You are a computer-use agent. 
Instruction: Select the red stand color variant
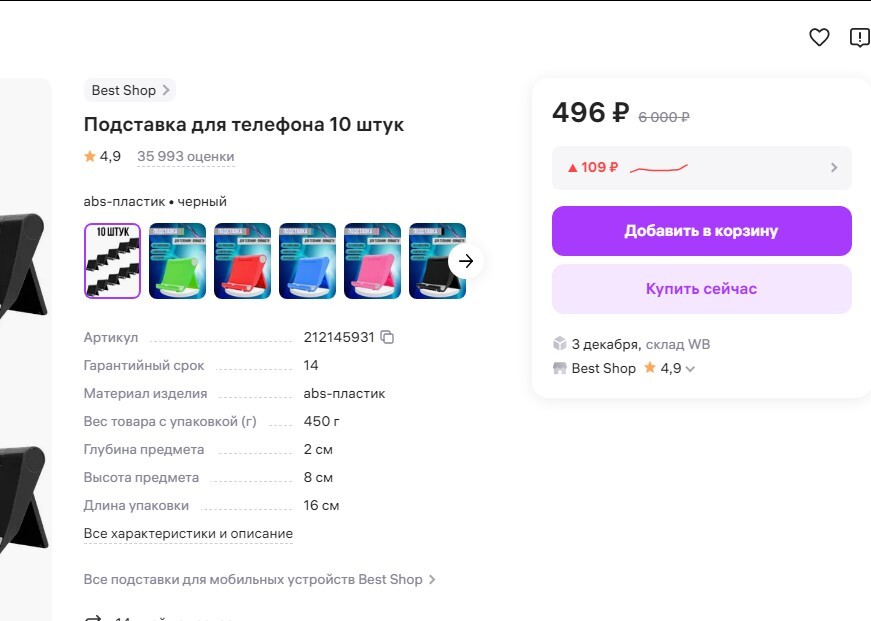pyautogui.click(x=242, y=261)
